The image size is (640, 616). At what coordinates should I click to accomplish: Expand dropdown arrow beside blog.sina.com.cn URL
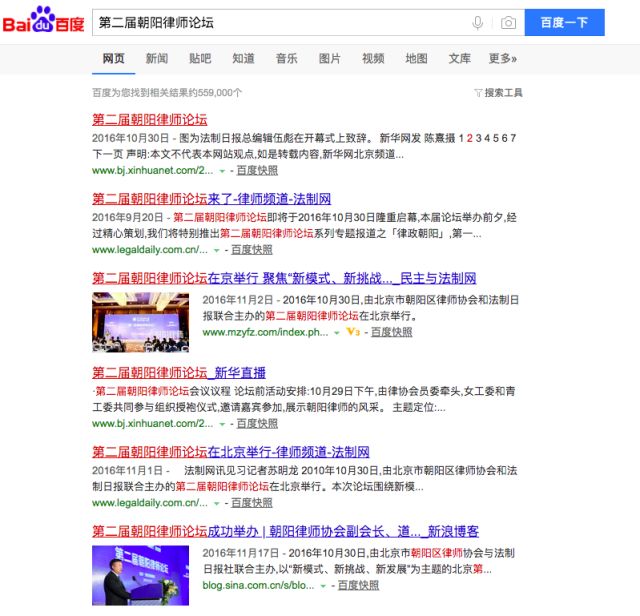click(x=323, y=586)
